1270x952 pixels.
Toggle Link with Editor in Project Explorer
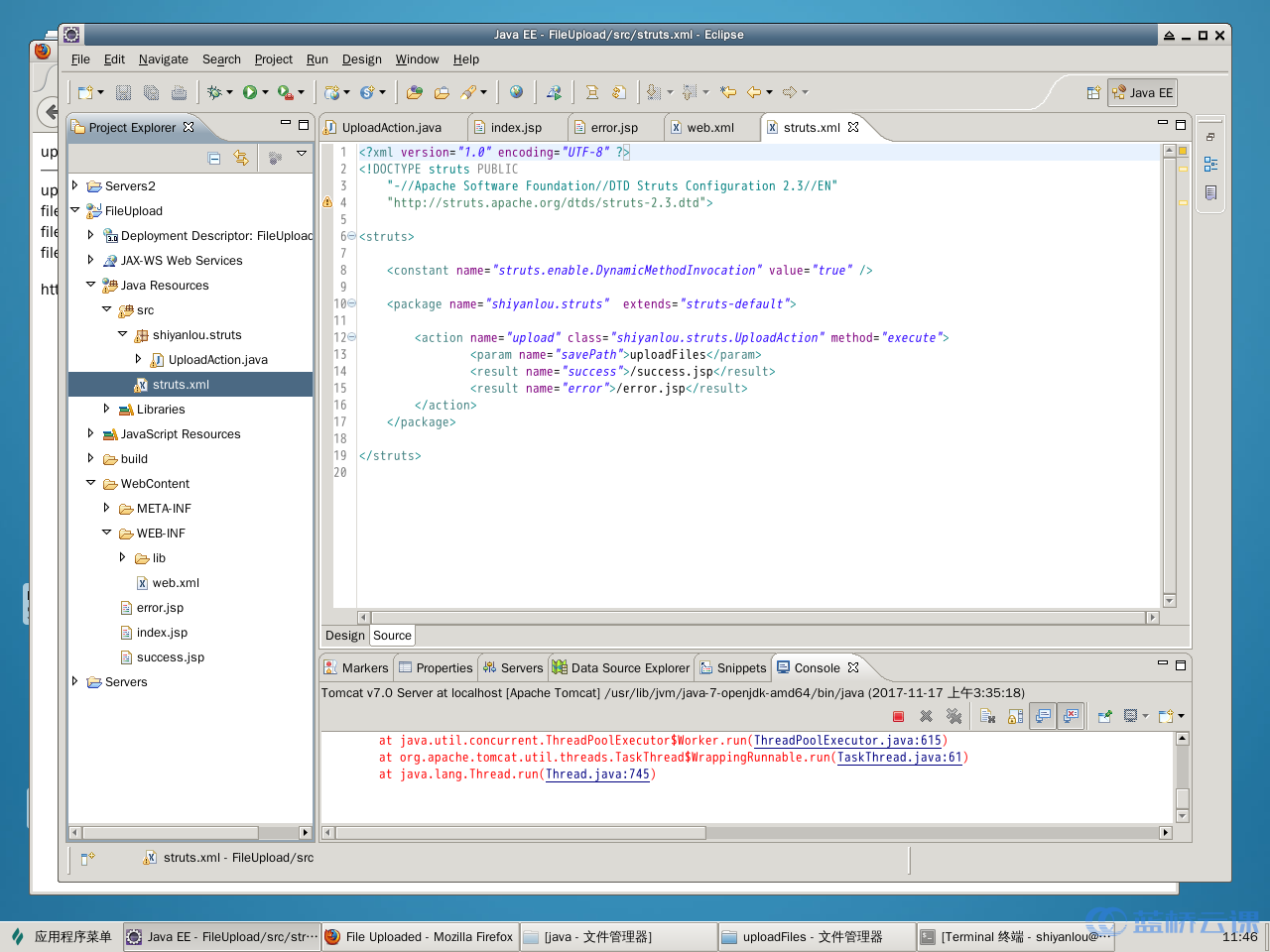click(241, 158)
